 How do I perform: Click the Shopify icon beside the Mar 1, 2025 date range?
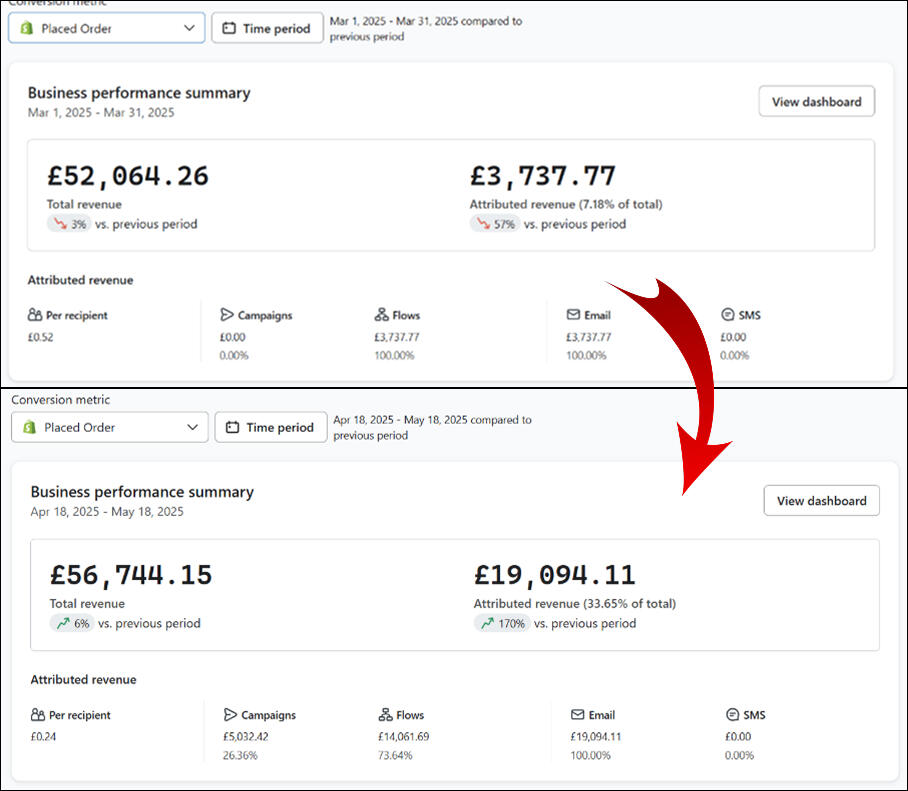[27, 28]
